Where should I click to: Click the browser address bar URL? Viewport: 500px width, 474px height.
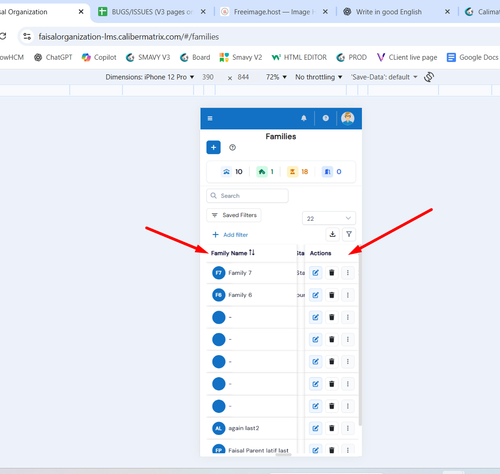click(x=129, y=37)
